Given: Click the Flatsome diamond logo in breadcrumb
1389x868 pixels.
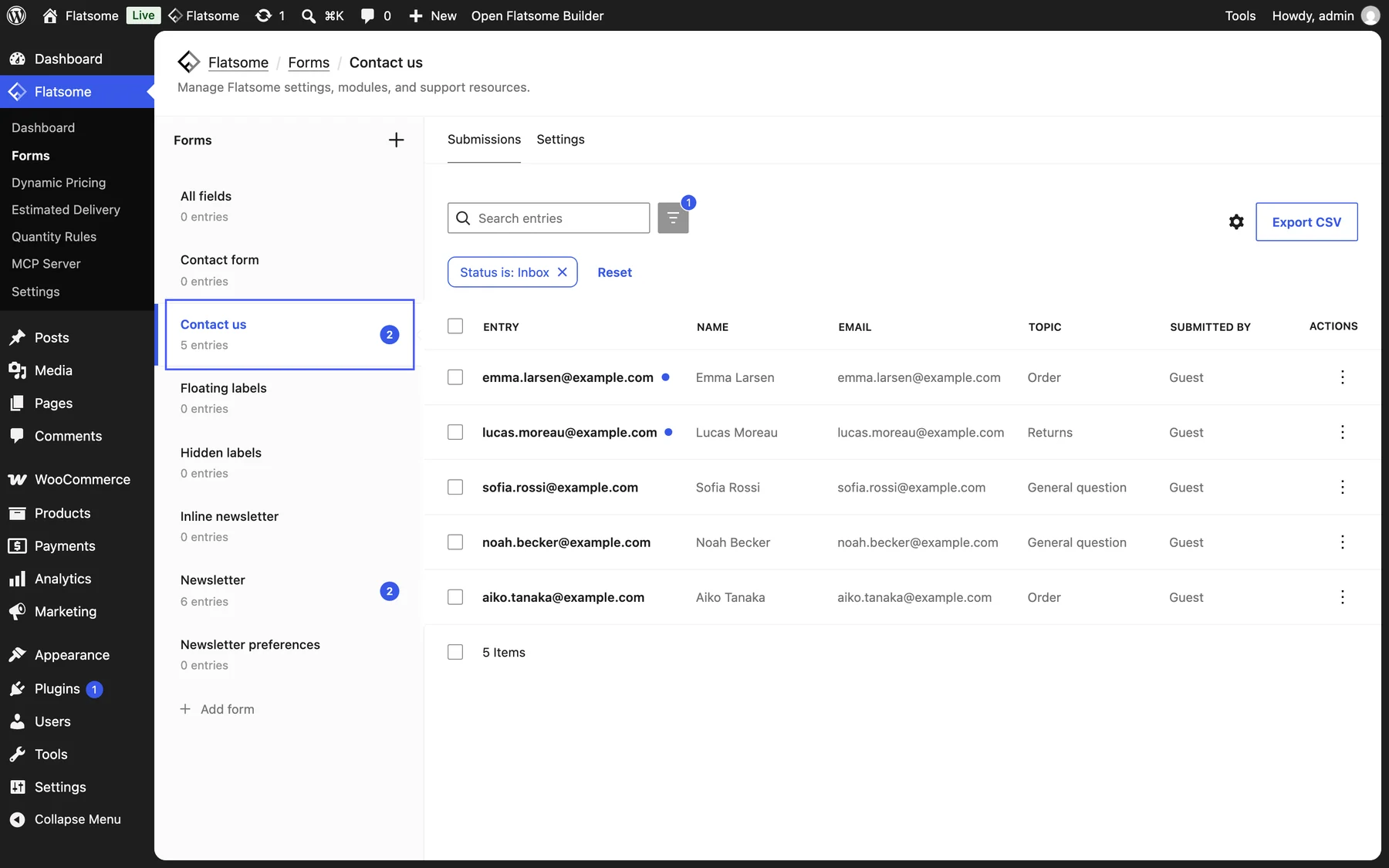Looking at the screenshot, I should click(x=188, y=62).
